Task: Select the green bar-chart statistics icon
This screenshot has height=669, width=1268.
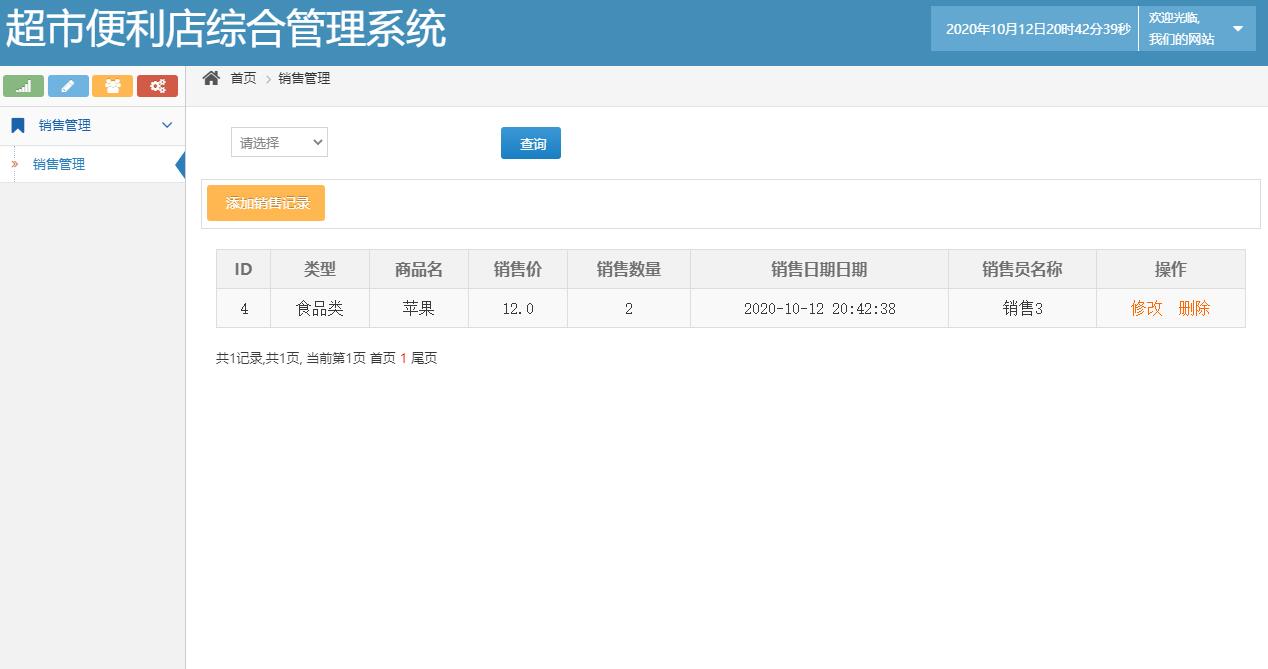Action: (x=23, y=86)
